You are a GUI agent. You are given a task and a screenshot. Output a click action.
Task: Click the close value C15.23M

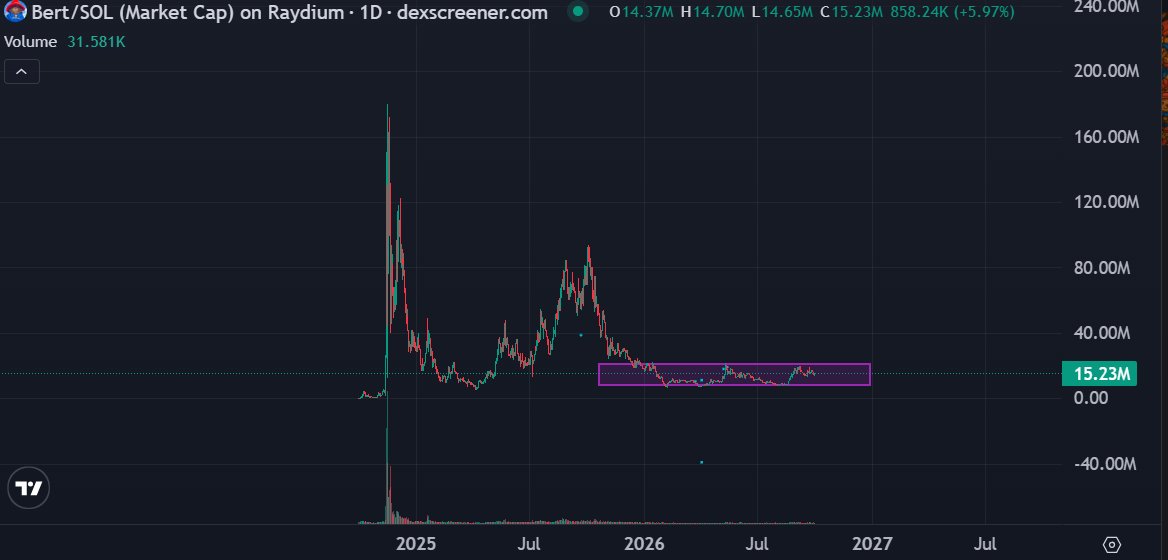852,12
